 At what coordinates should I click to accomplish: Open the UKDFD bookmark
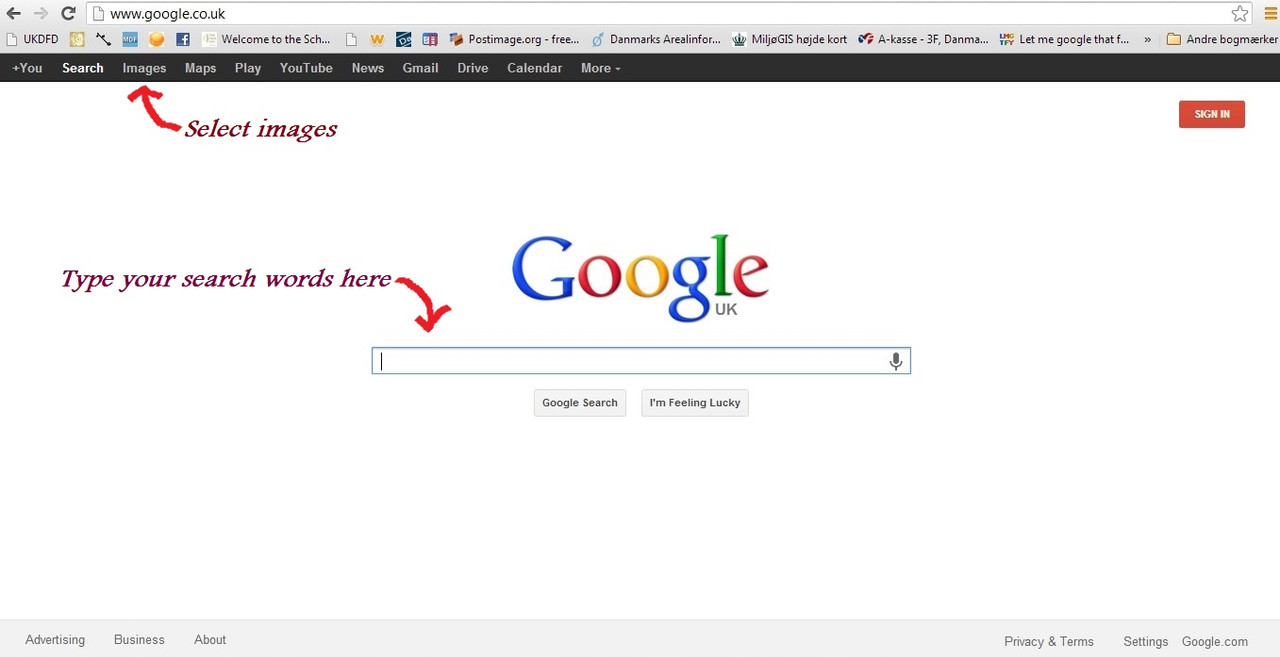click(32, 40)
